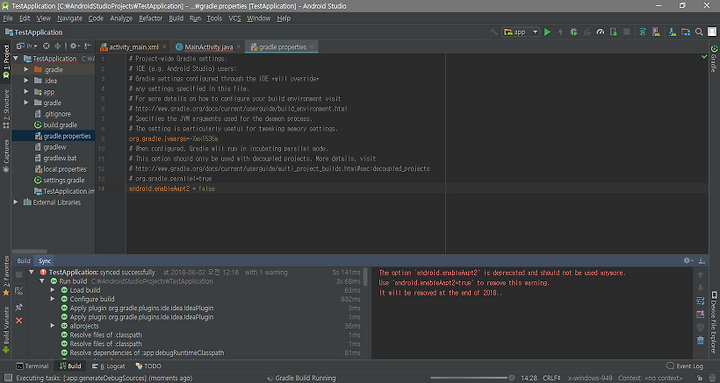Expand External Libraries node
This screenshot has width=720, height=383.
tap(16, 202)
